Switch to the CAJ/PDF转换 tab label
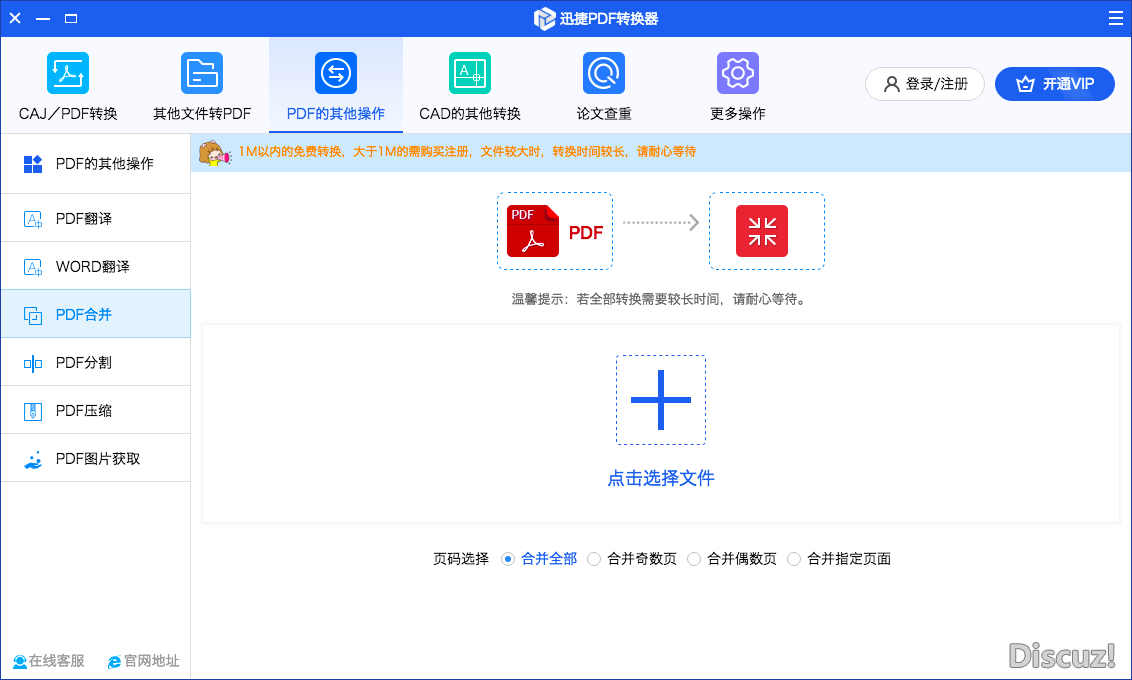 tap(68, 113)
